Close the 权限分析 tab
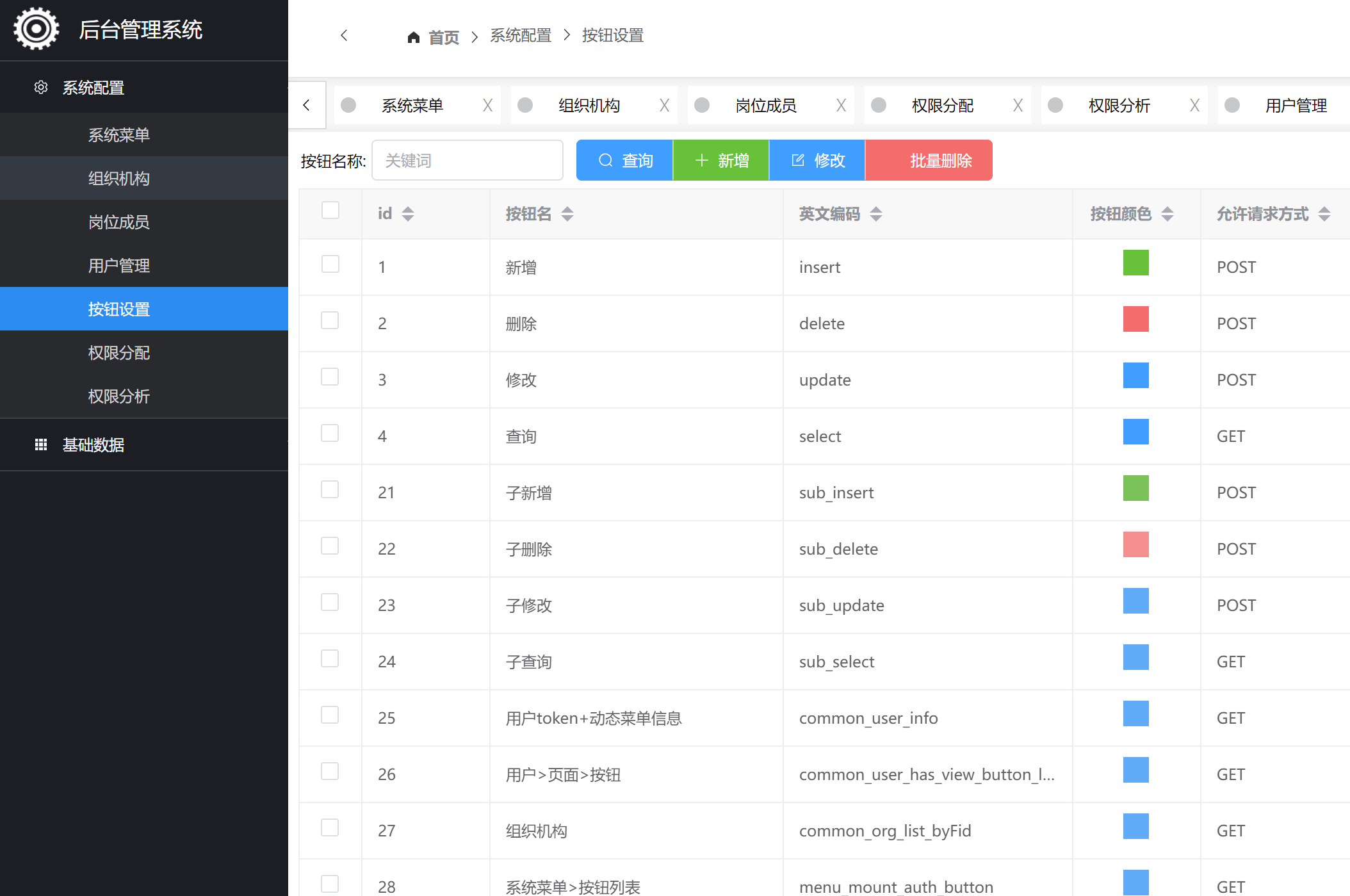 click(1195, 105)
